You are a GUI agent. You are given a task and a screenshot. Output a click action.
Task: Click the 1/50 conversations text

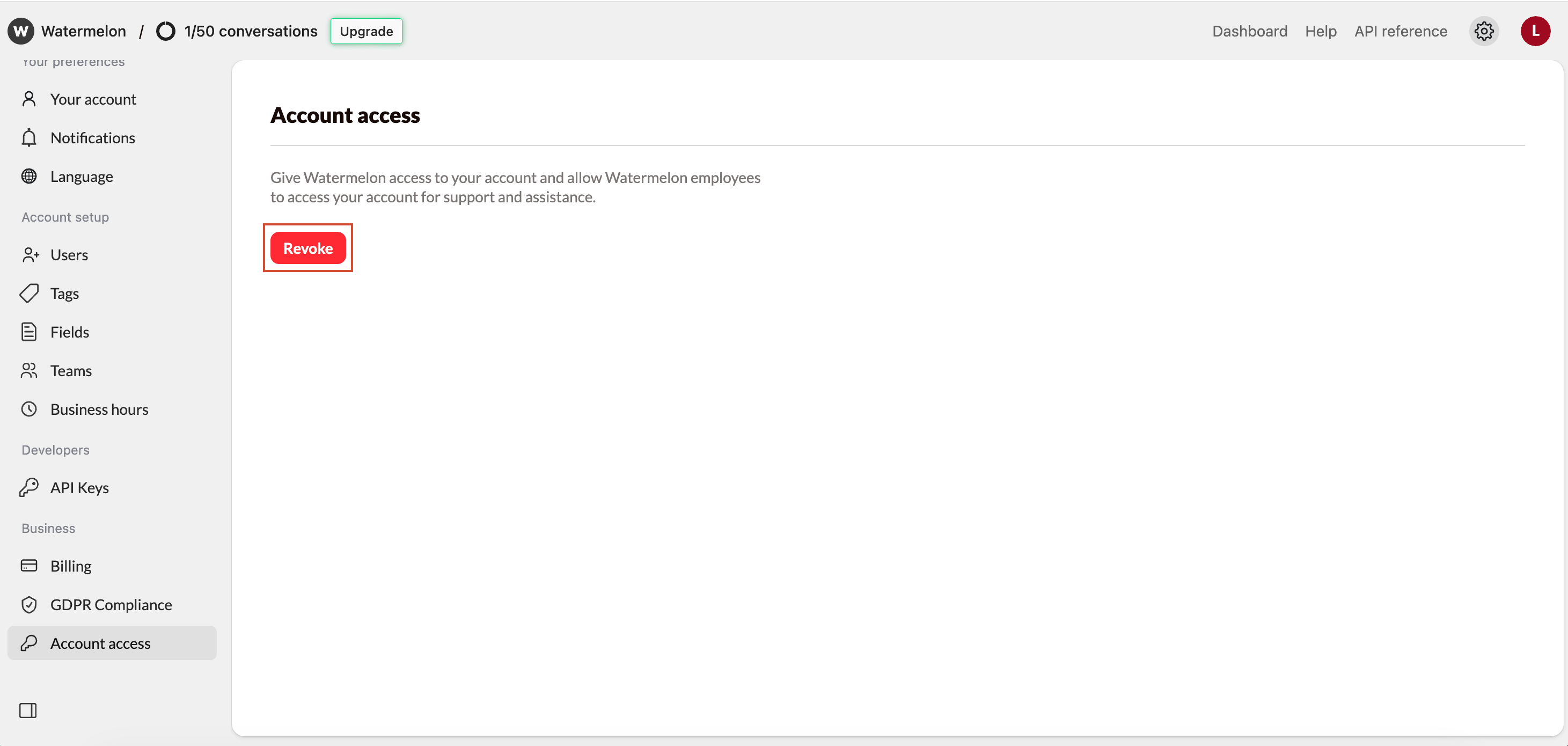(x=251, y=31)
